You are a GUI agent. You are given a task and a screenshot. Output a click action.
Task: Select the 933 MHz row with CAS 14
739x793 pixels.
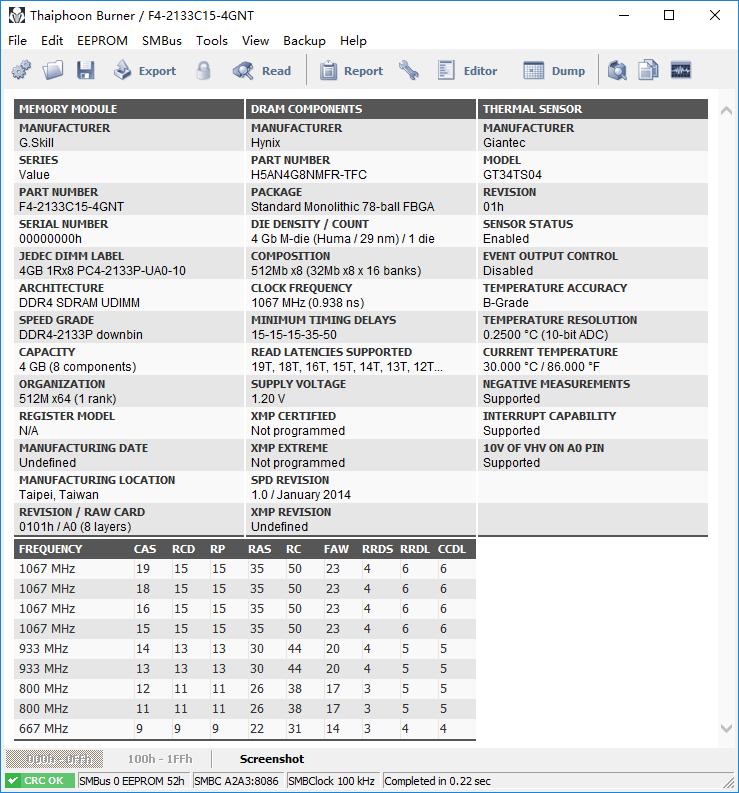click(x=245, y=648)
